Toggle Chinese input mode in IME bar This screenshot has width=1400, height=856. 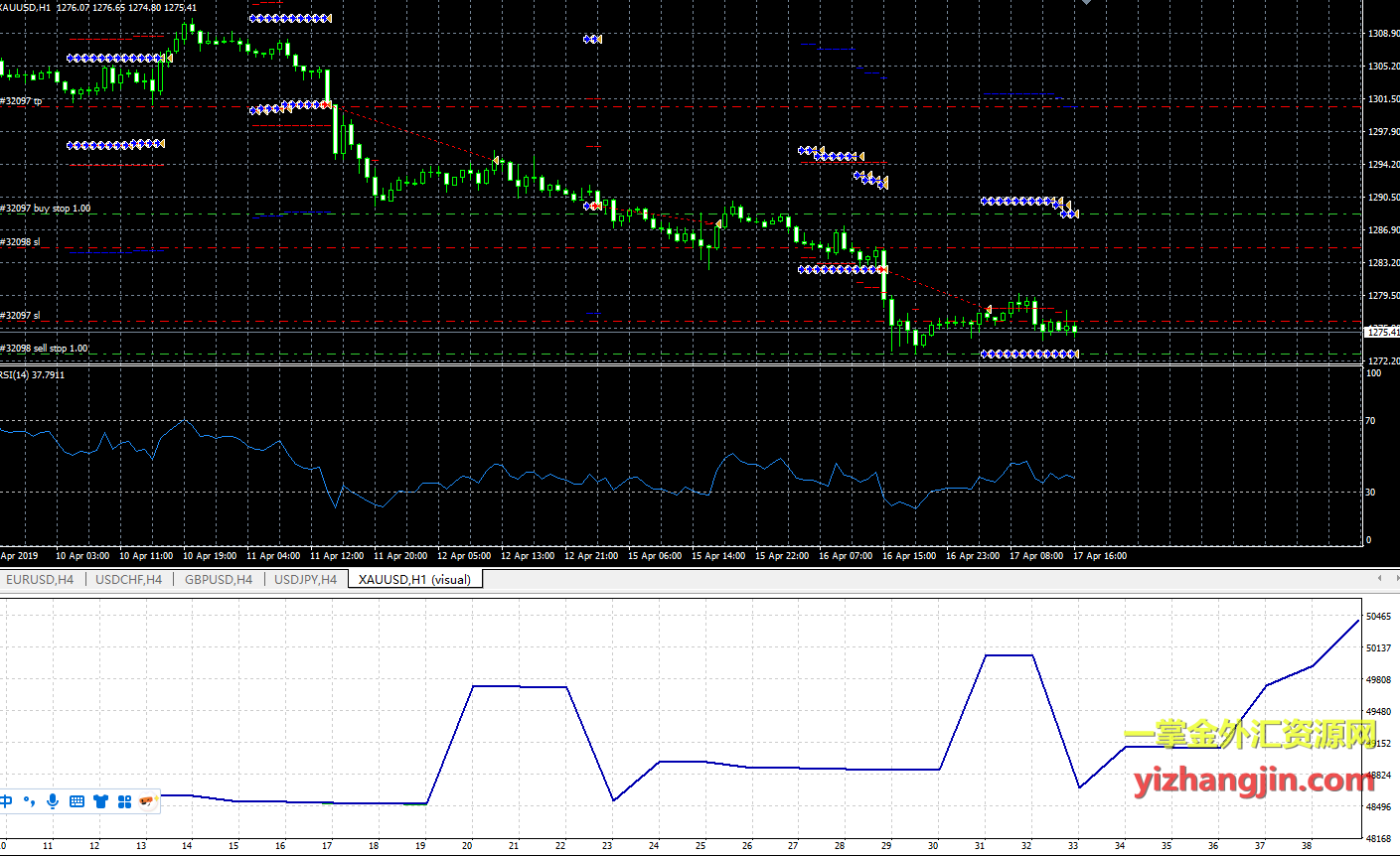pyautogui.click(x=7, y=800)
